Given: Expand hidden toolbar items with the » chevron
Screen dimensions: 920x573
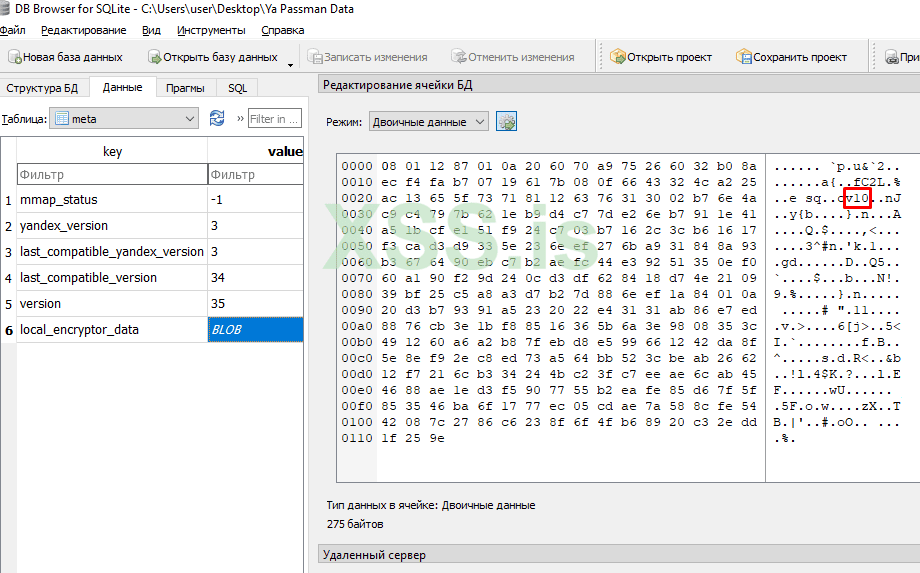Looking at the screenshot, I should (240, 118).
